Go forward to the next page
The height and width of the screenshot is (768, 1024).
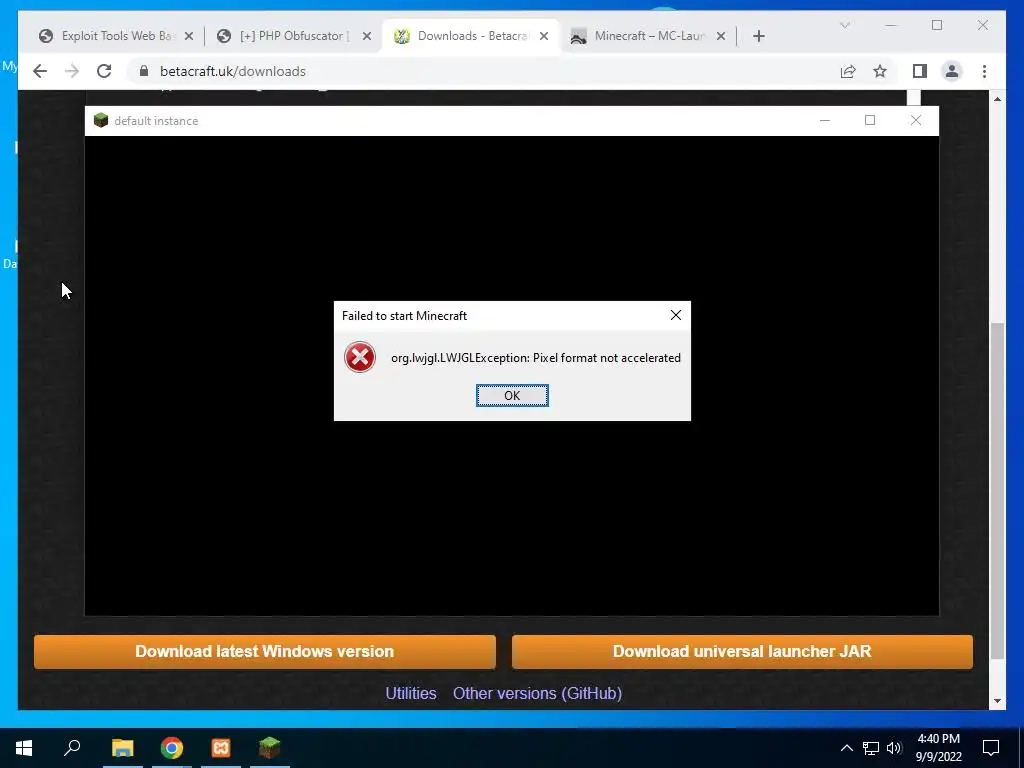(x=72, y=71)
